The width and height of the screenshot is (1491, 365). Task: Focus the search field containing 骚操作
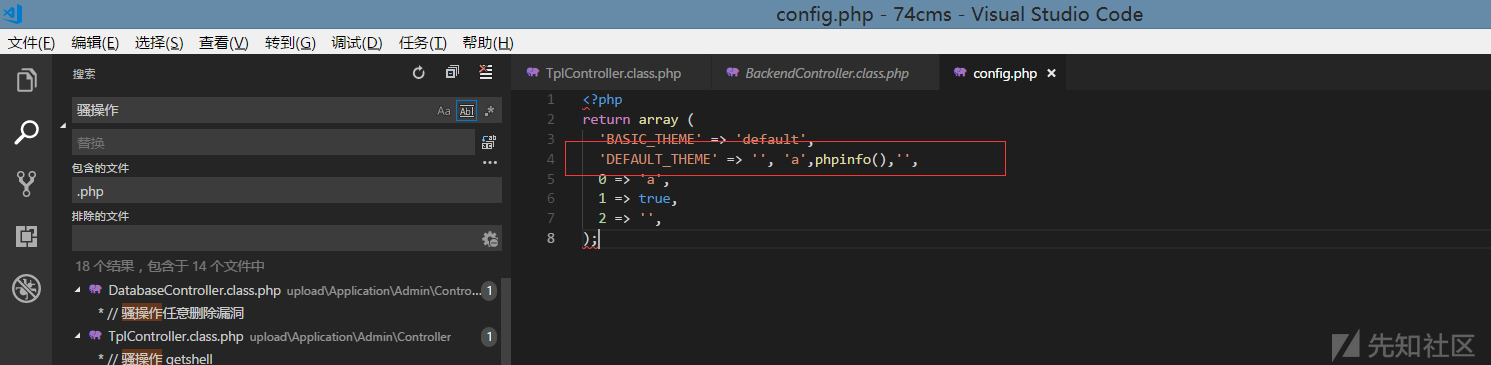pos(253,111)
